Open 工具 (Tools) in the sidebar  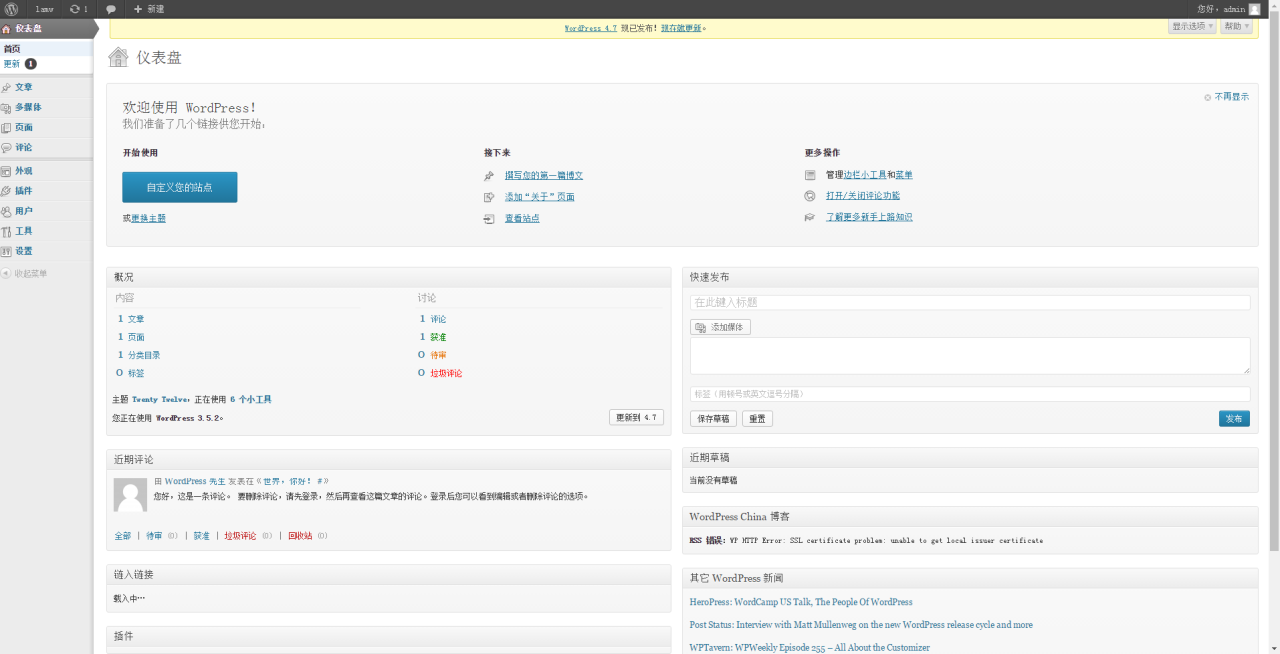23,231
